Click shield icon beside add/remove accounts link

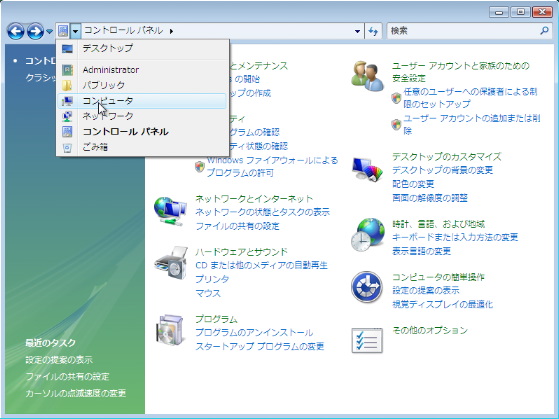(x=396, y=124)
